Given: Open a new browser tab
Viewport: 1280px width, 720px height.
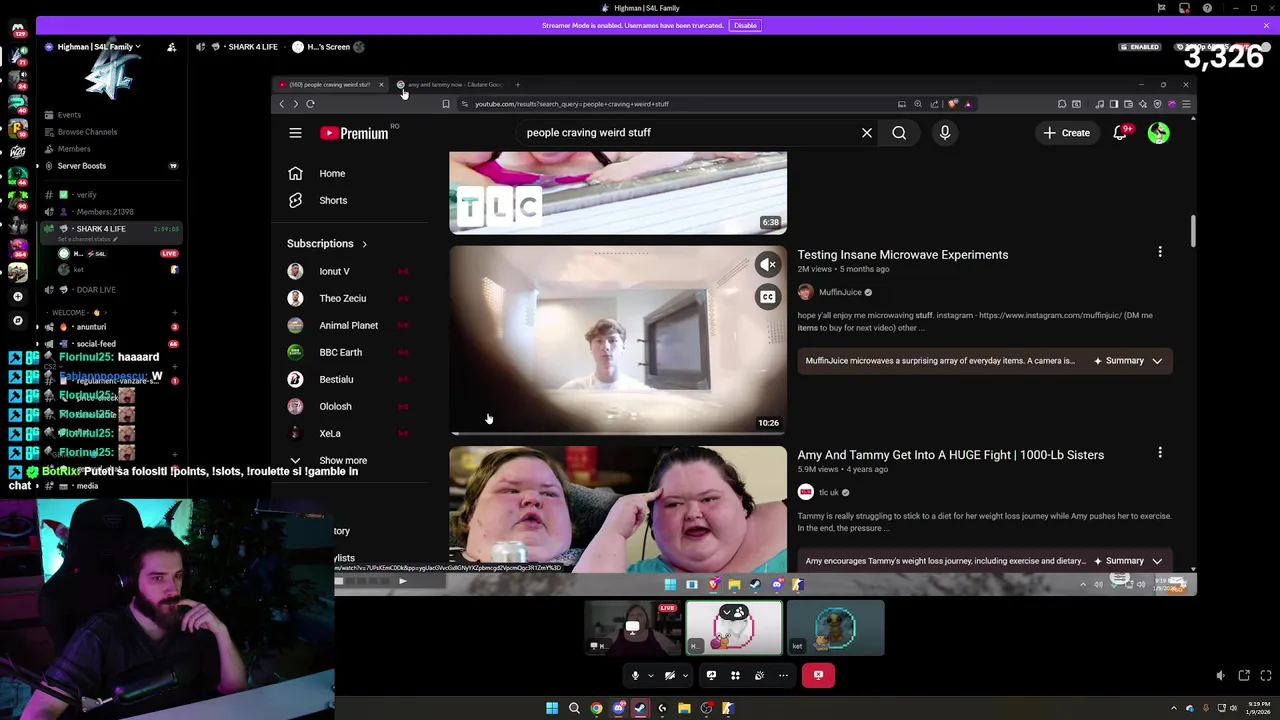Looking at the screenshot, I should (x=517, y=85).
